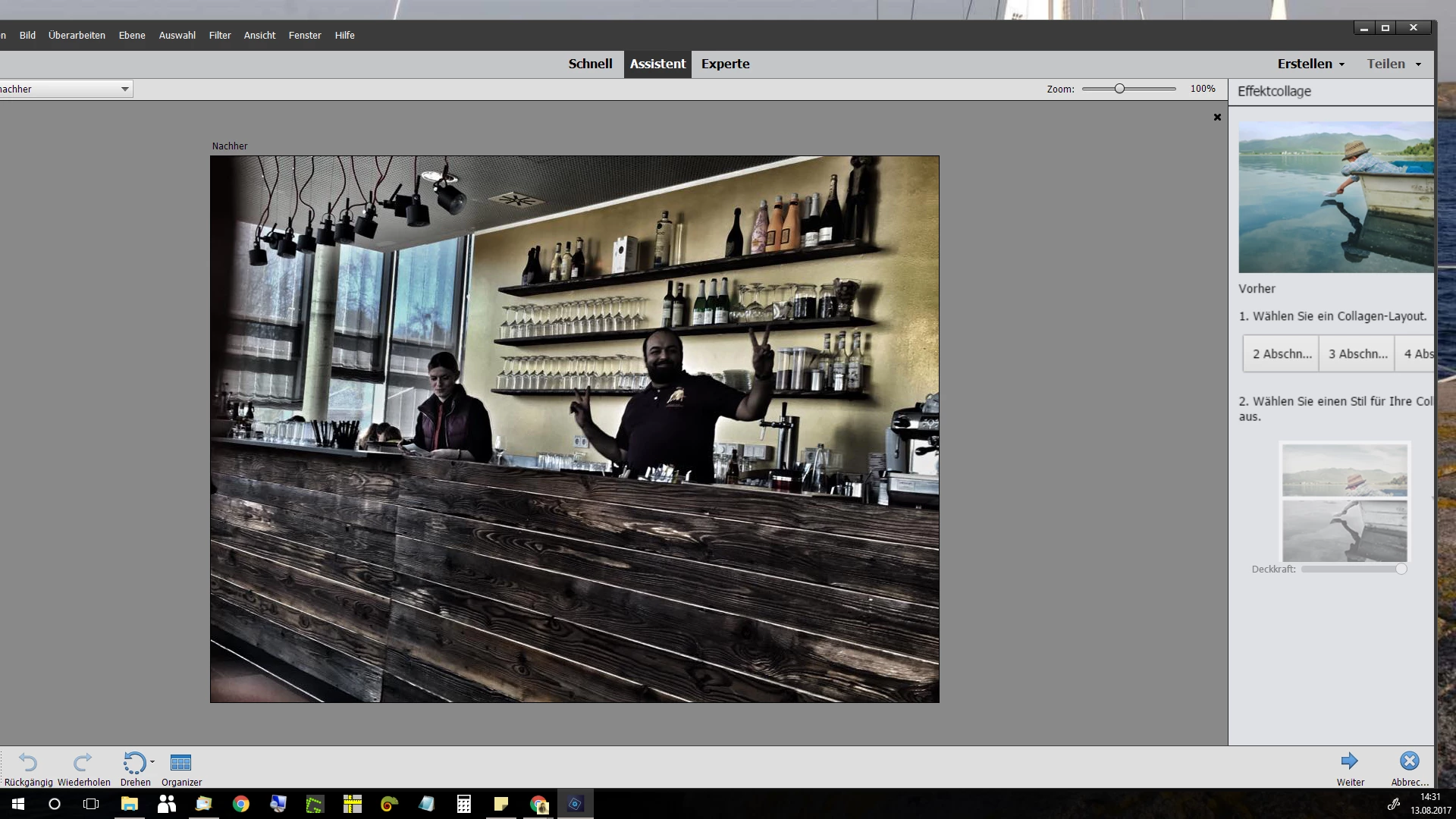The width and height of the screenshot is (1456, 819).
Task: Click the Rückgängig undo icon
Action: click(x=28, y=761)
